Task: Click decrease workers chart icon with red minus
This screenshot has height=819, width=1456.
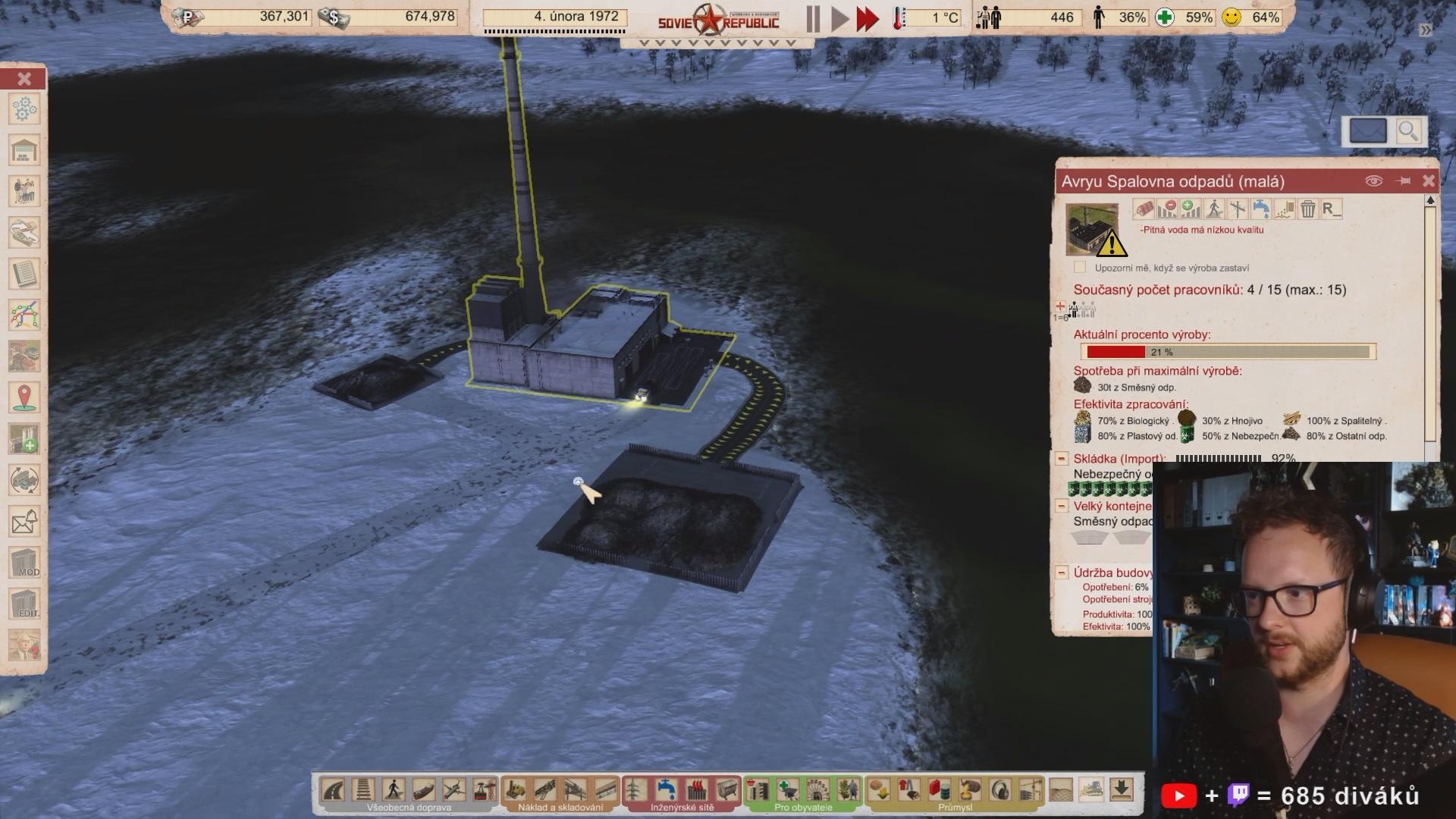Action: coord(1167,209)
